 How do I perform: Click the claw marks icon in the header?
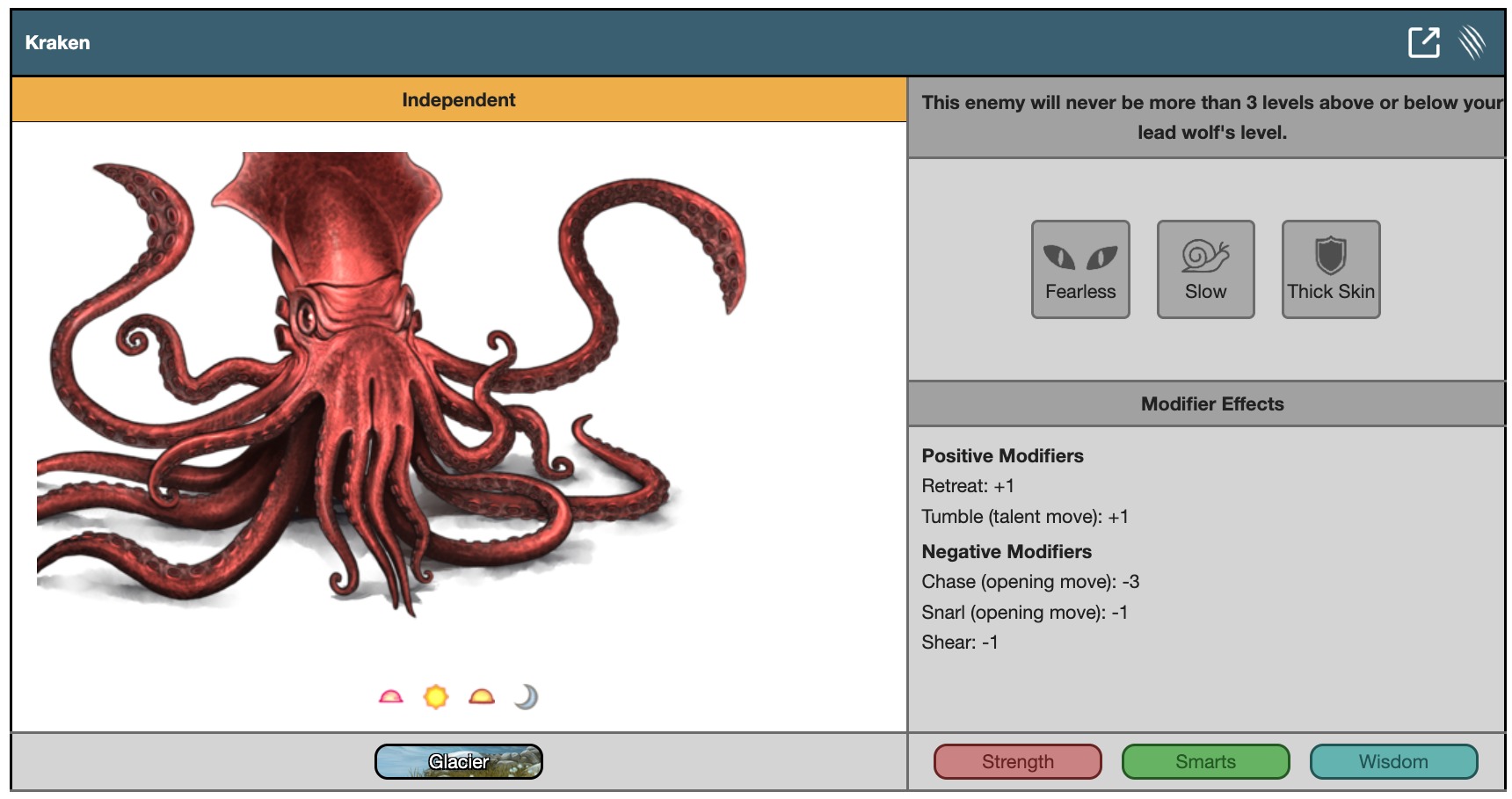pos(1472,42)
